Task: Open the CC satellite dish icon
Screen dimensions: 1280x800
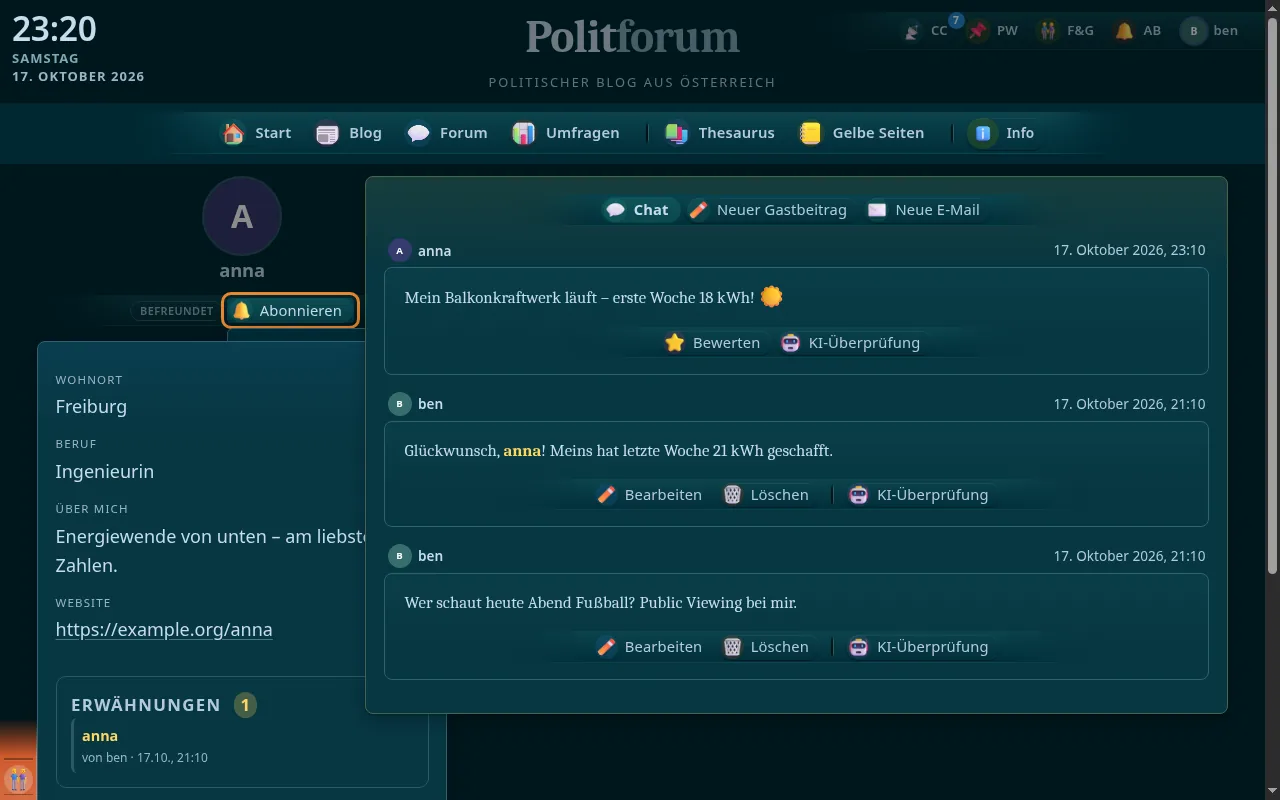Action: coord(925,31)
